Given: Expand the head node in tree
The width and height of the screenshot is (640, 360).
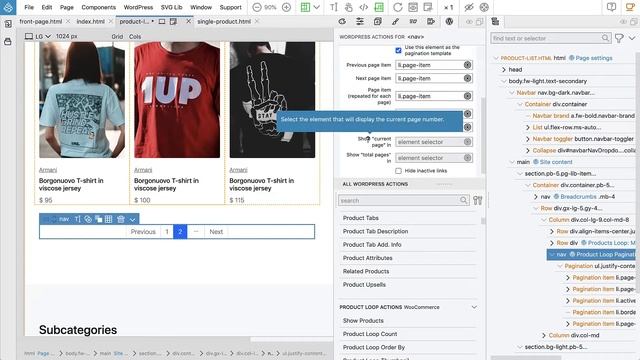Looking at the screenshot, I should [504, 69].
